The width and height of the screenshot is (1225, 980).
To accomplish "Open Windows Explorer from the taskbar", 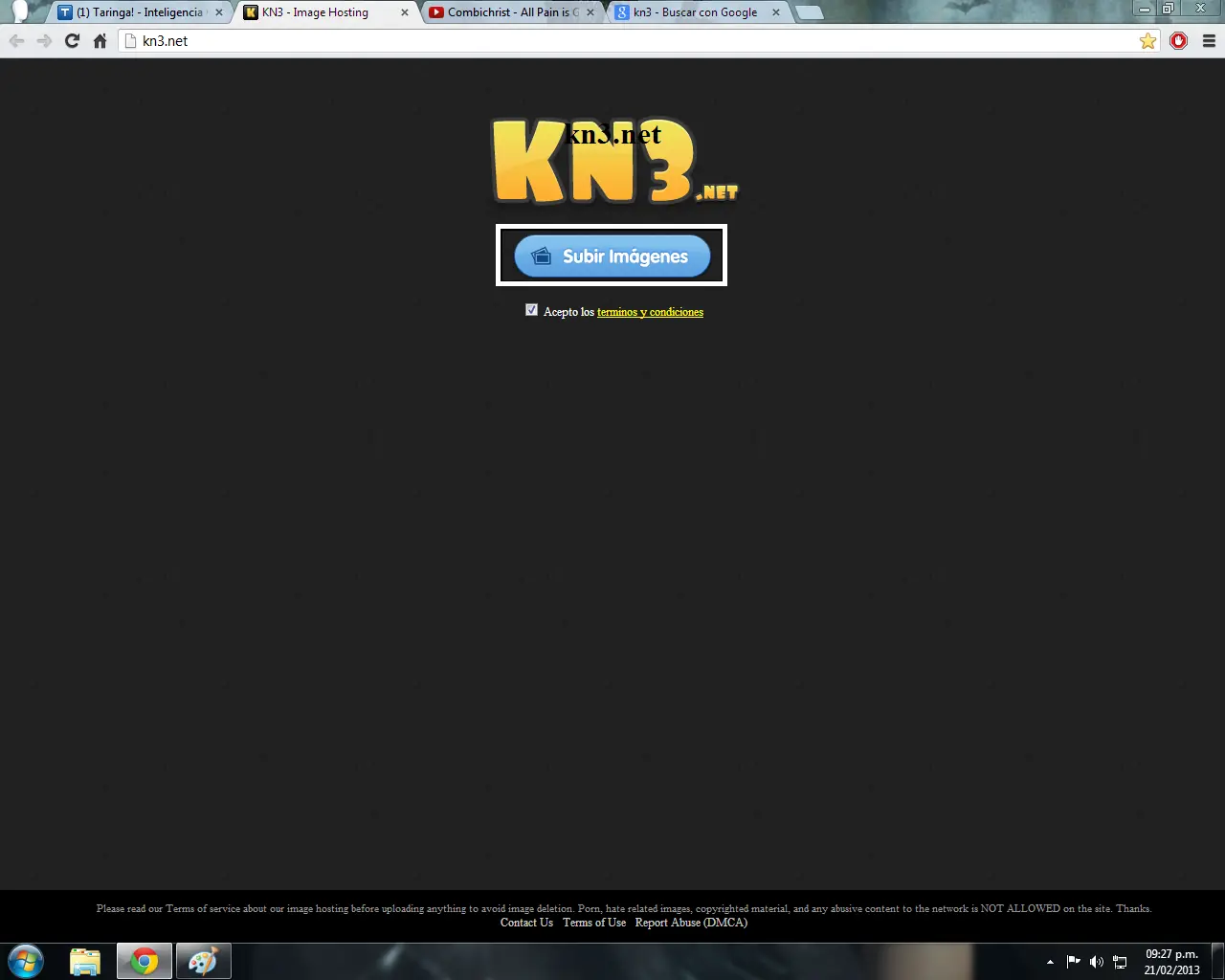I will pyautogui.click(x=85, y=961).
